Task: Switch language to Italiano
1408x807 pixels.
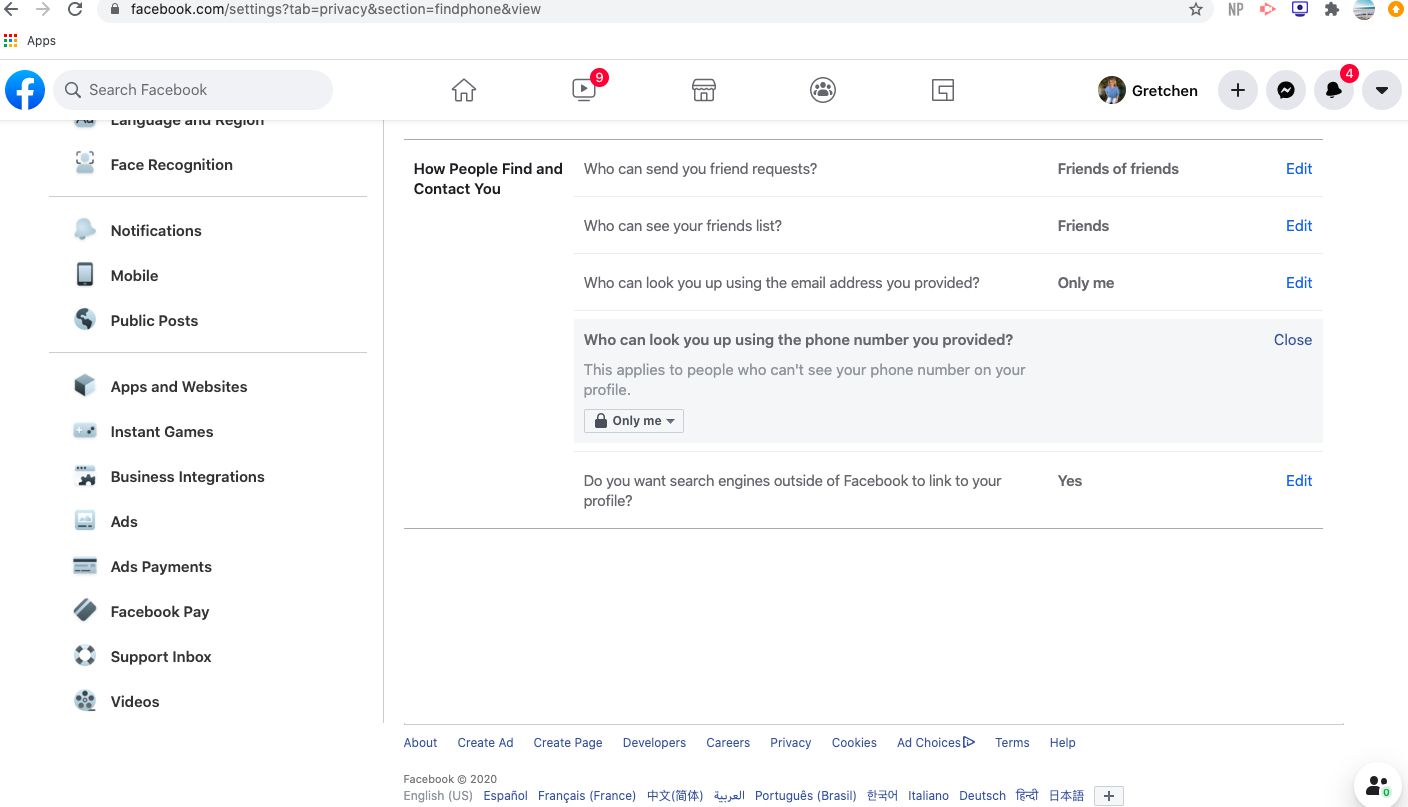Action: (x=928, y=796)
